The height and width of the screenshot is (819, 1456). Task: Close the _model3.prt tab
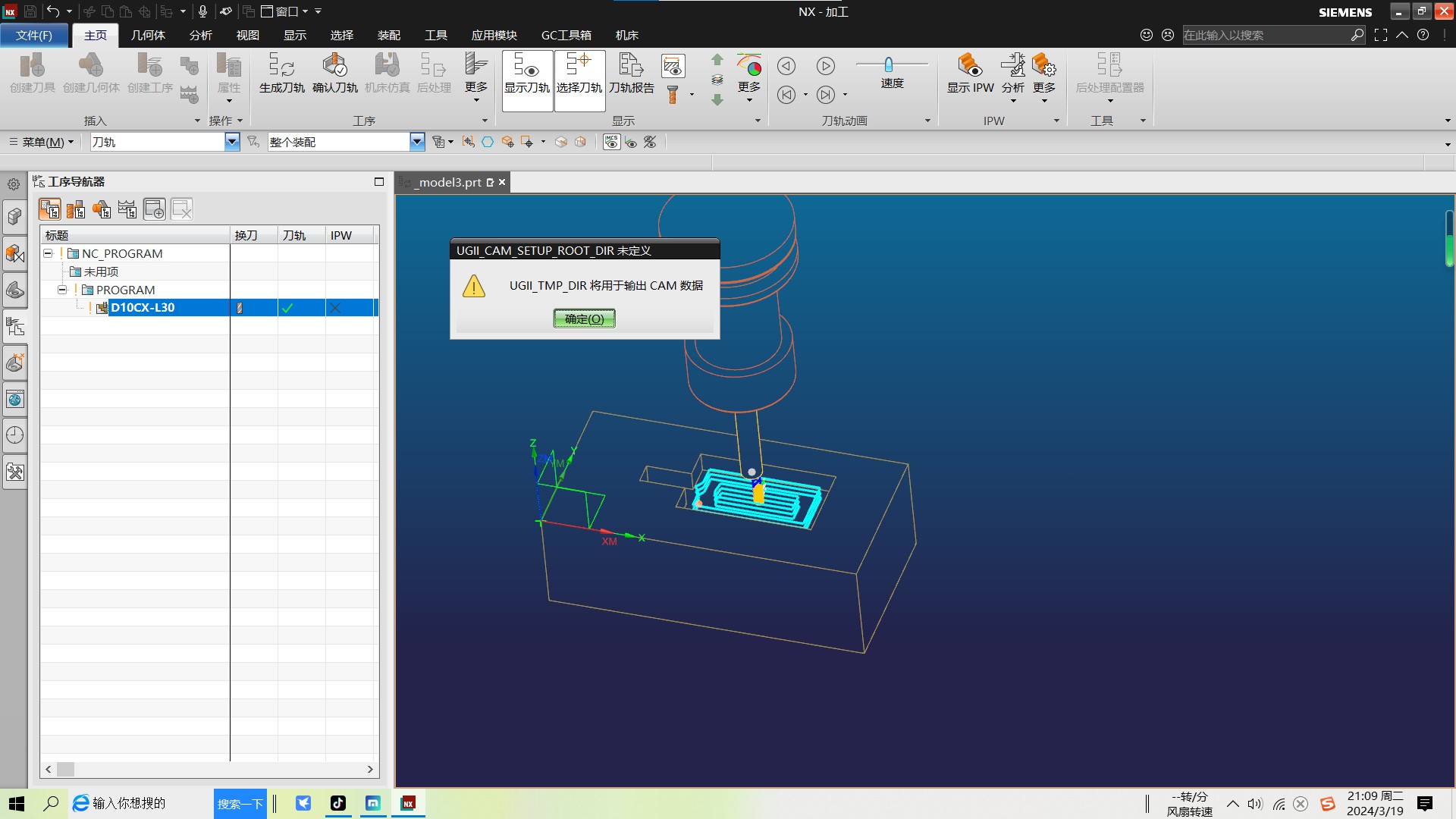point(502,182)
